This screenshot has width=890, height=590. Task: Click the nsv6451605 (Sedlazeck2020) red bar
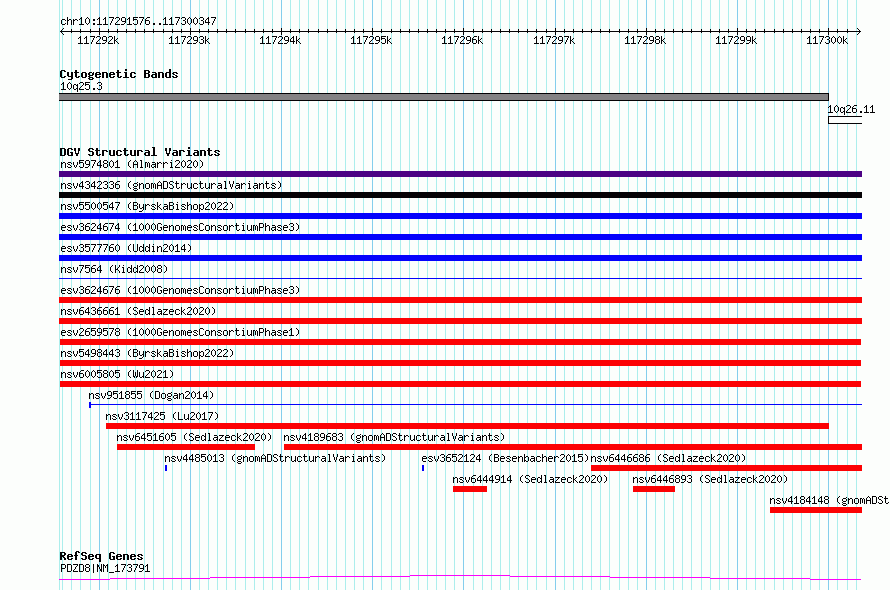coord(186,447)
